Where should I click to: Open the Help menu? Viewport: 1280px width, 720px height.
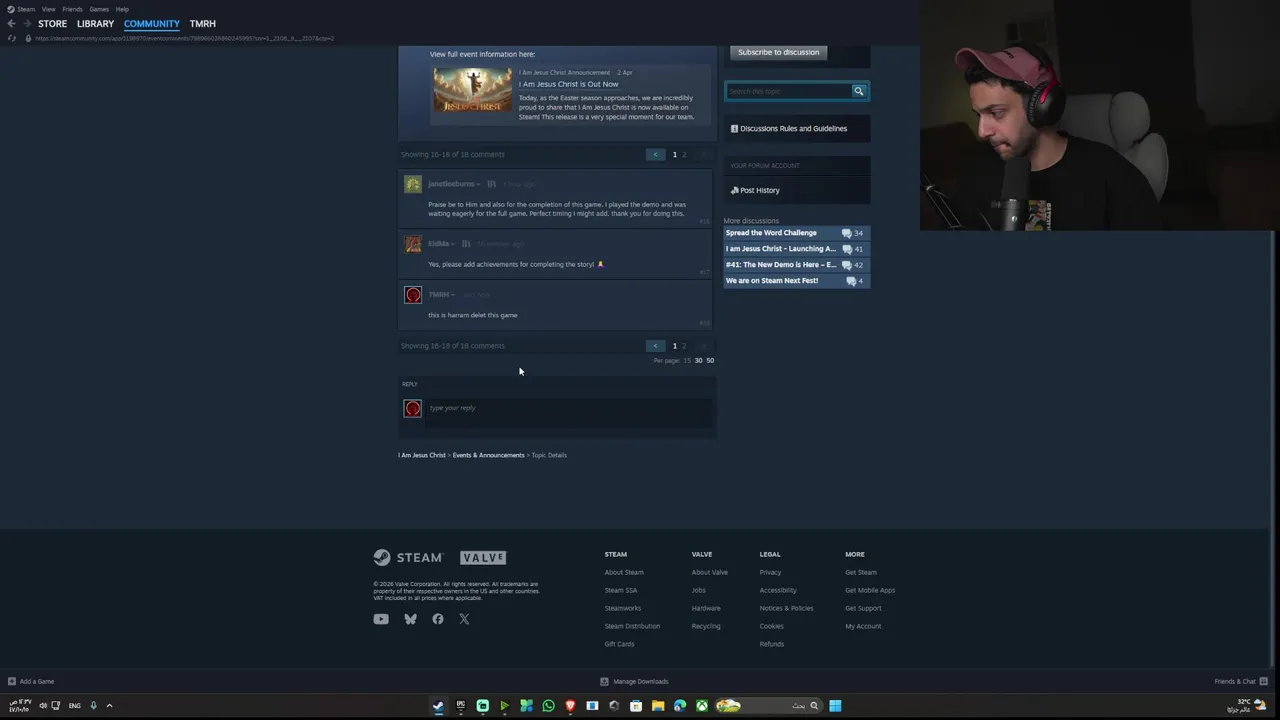[x=122, y=9]
